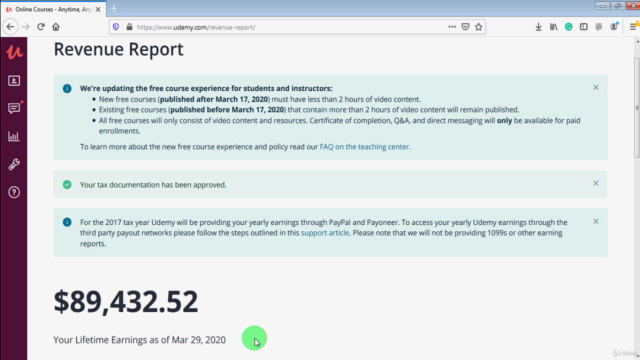
Task: Close the Online Courses tab
Action: click(x=98, y=9)
